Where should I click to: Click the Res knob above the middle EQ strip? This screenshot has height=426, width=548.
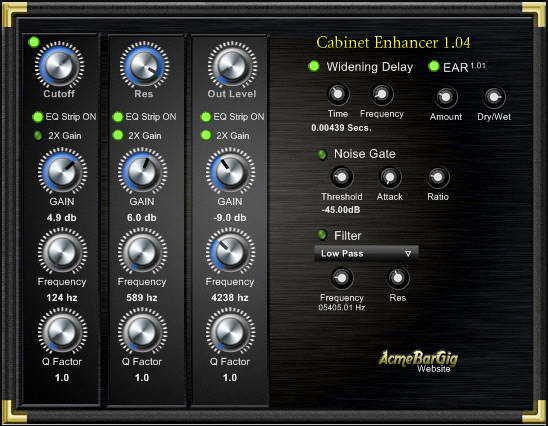[x=144, y=65]
